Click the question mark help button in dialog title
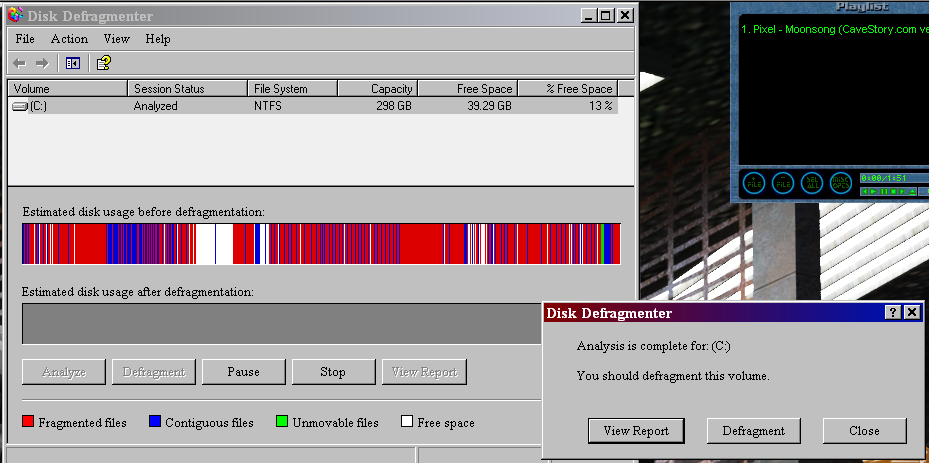The image size is (929, 463). click(892, 312)
